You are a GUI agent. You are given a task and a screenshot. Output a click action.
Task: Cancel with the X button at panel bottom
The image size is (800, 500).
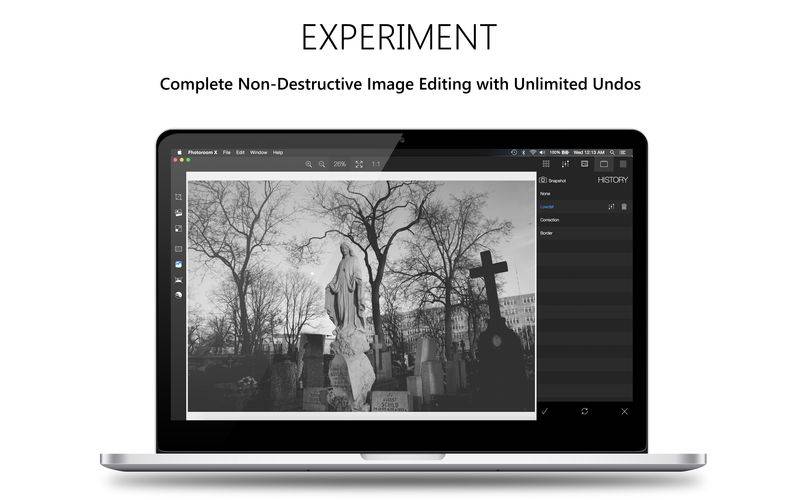point(624,411)
